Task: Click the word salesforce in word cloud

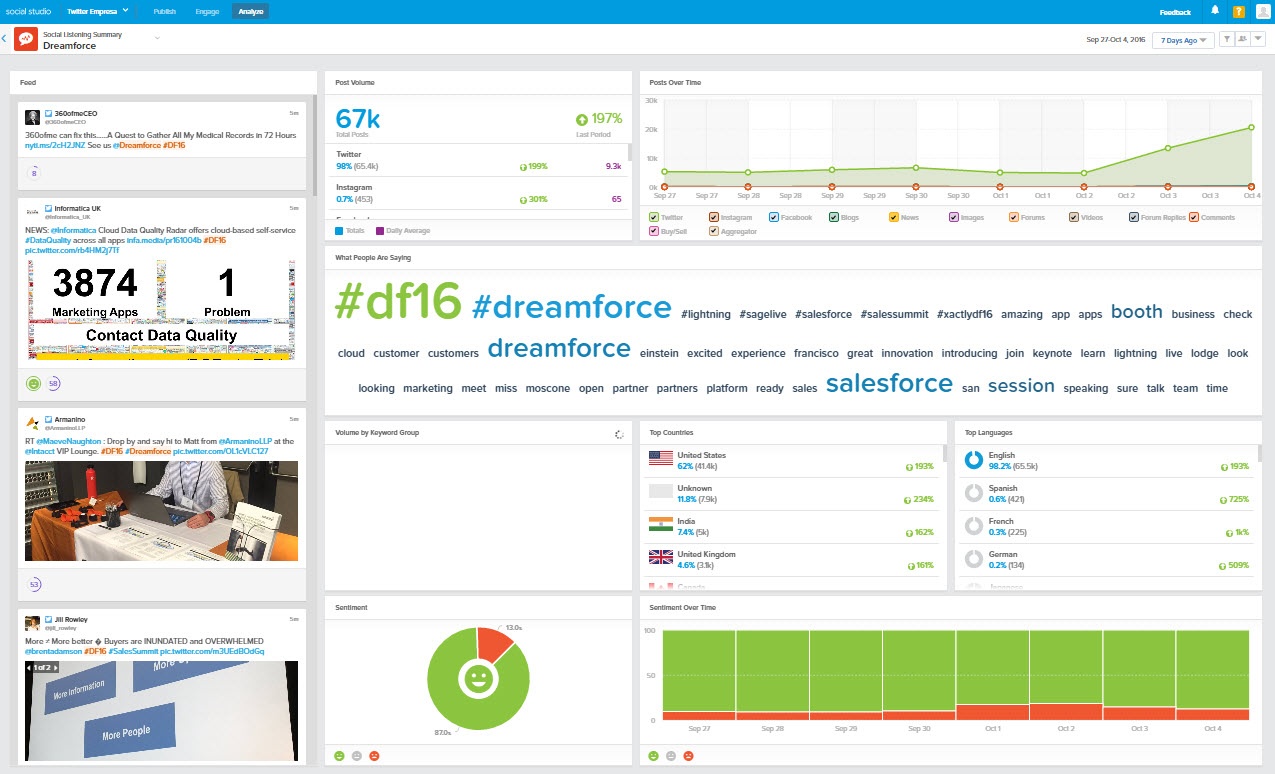Action: pyautogui.click(x=889, y=383)
